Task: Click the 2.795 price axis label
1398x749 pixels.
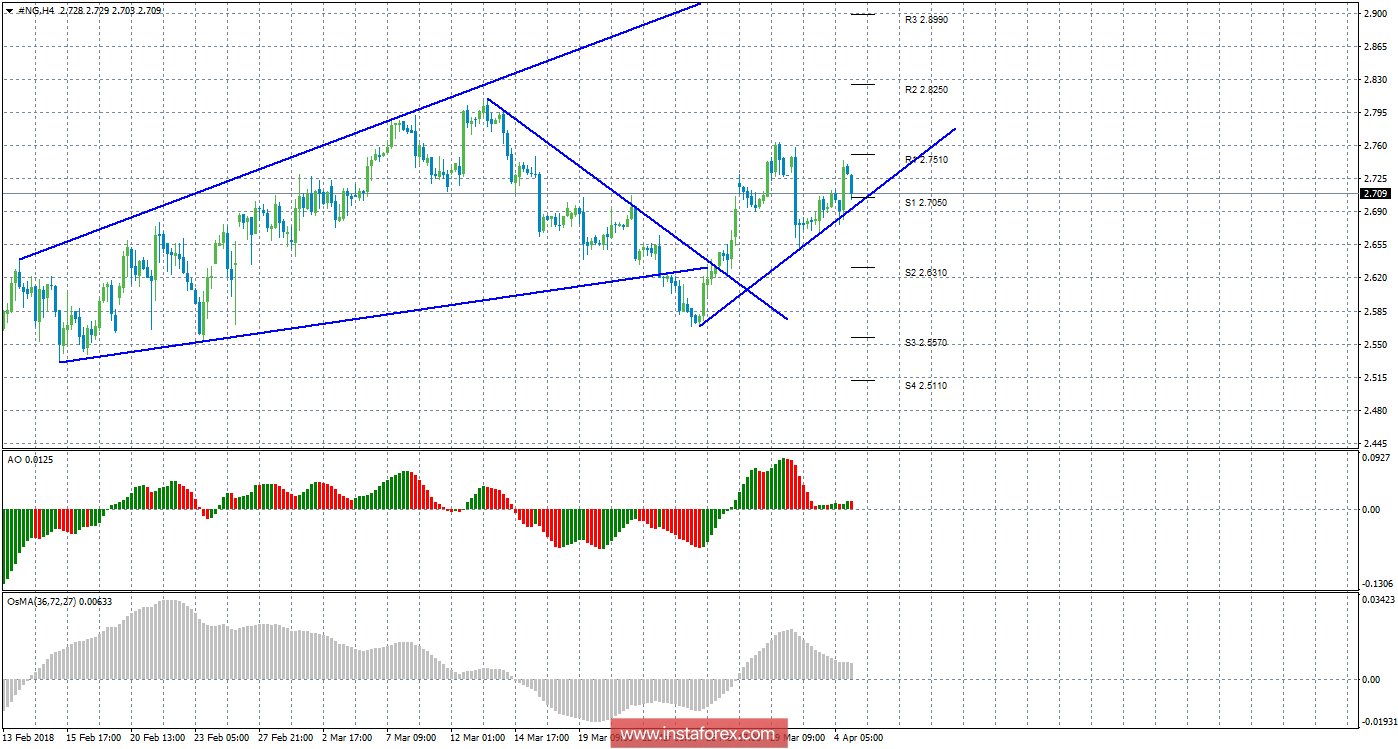Action: click(x=1375, y=113)
